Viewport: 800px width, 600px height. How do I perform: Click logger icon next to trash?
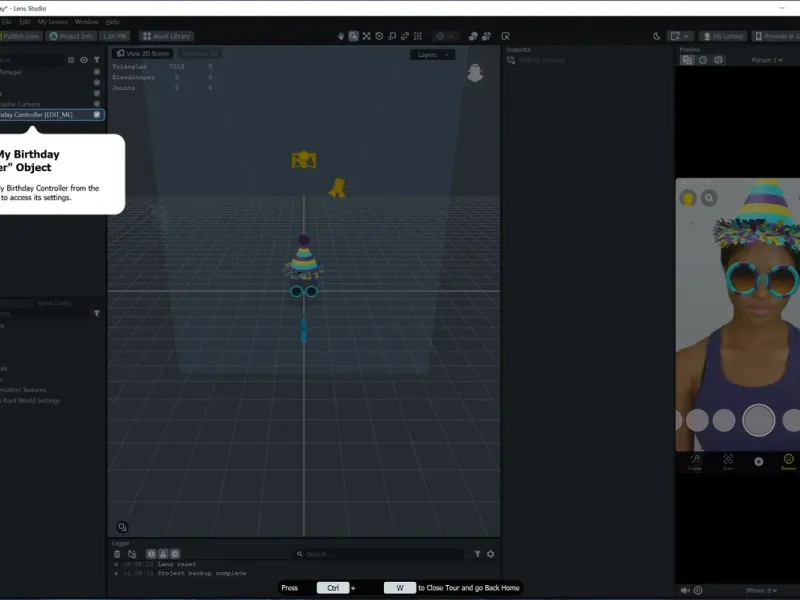133,554
